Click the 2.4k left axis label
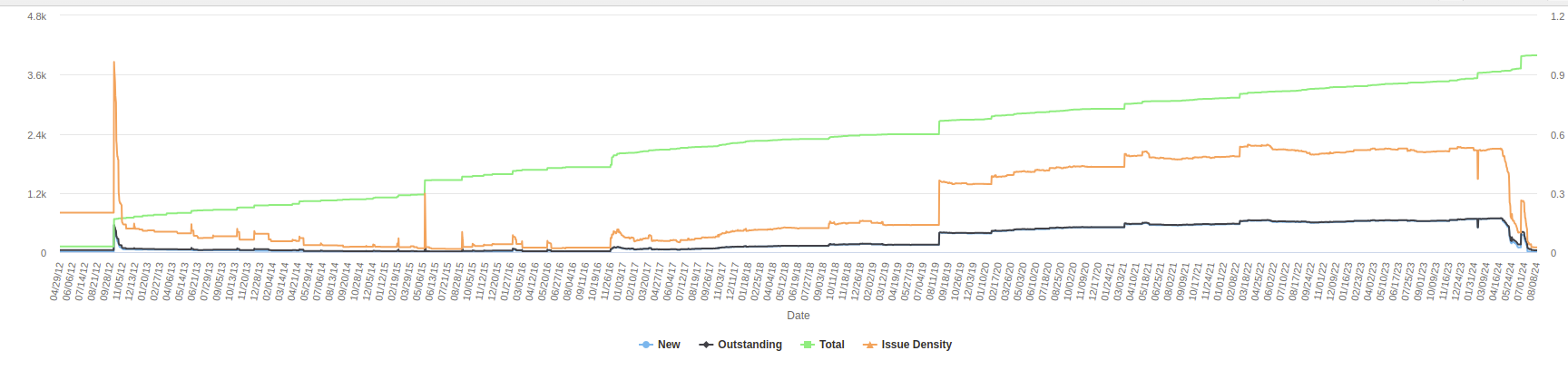This screenshot has width=1568, height=380. (x=37, y=135)
